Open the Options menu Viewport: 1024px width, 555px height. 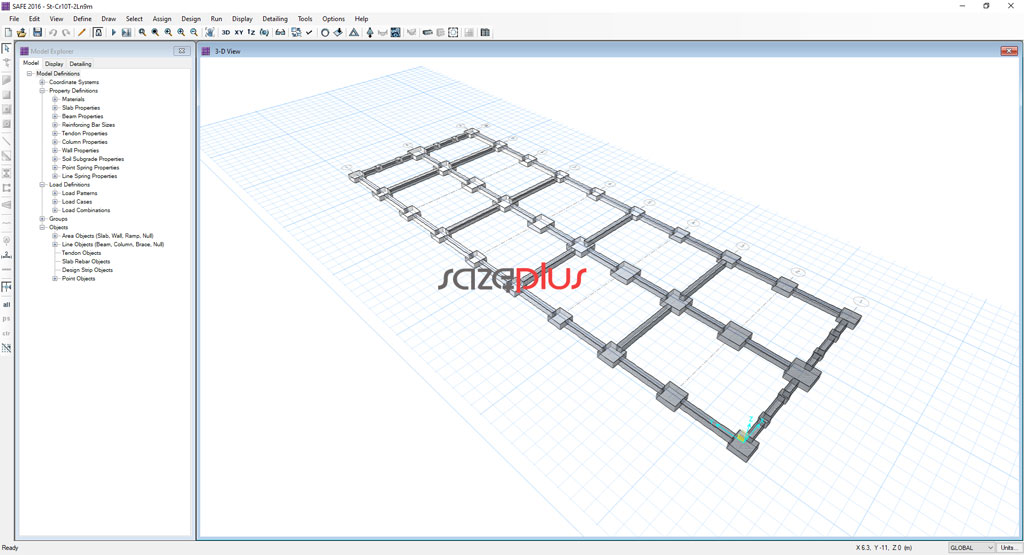click(333, 19)
